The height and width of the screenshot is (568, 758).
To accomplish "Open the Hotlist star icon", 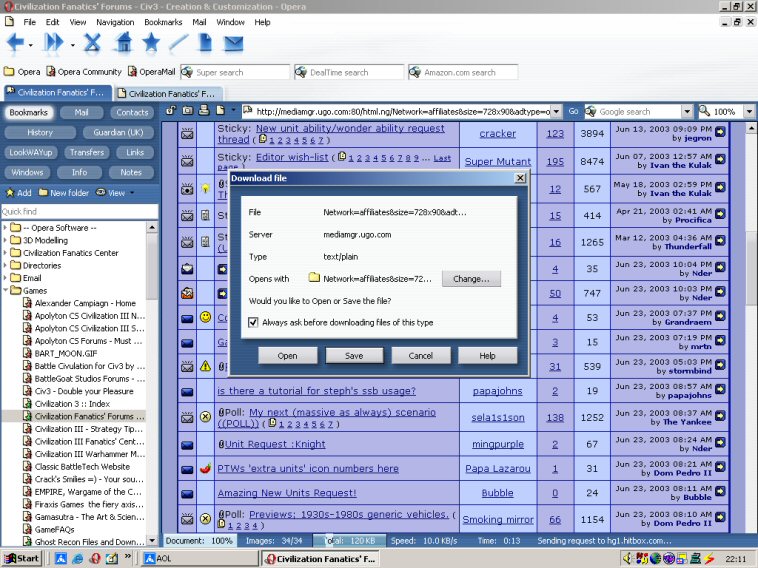I will coord(151,43).
